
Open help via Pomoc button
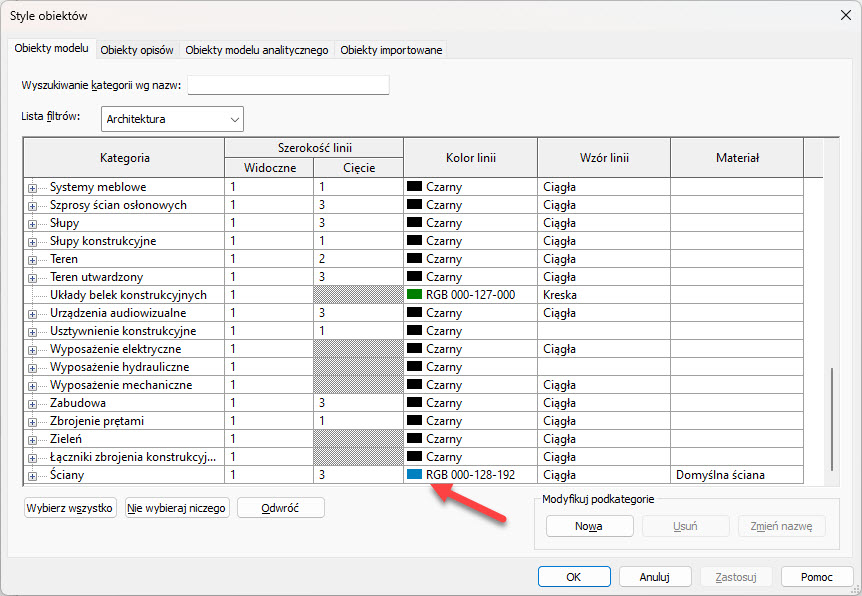tap(816, 577)
